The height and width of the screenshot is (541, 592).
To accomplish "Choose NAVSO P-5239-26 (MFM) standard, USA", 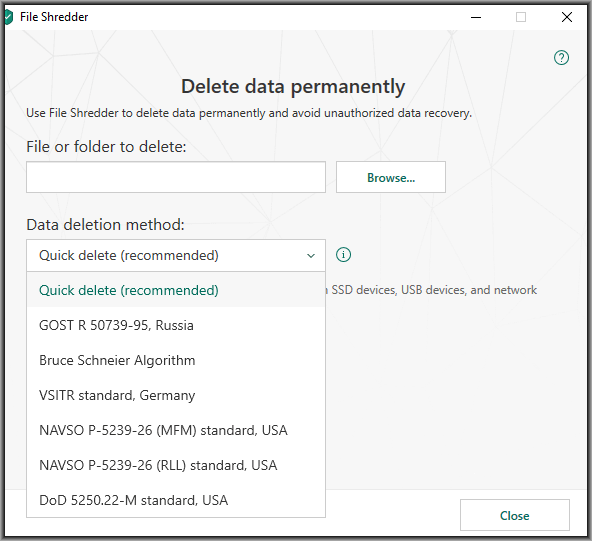I will click(176, 430).
